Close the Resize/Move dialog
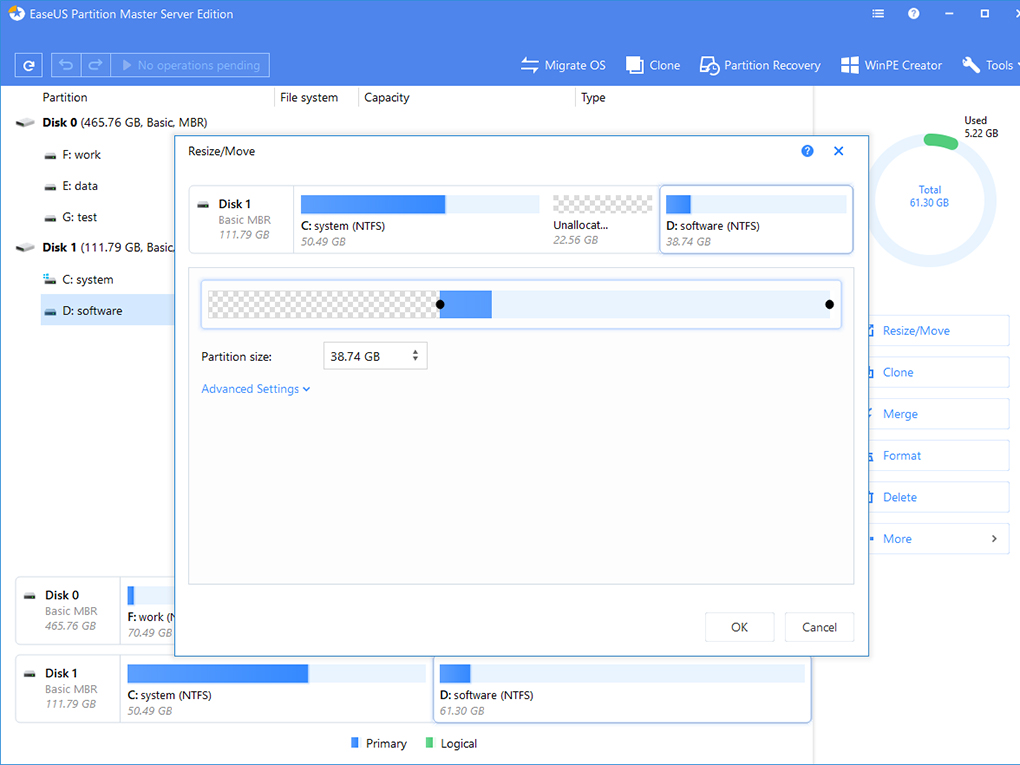1020x765 pixels. coord(839,151)
